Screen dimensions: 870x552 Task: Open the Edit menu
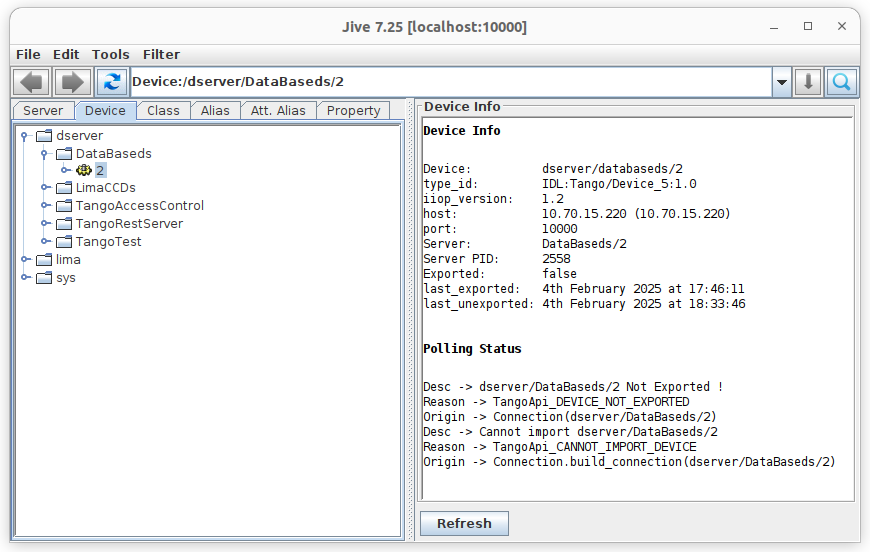tap(66, 54)
